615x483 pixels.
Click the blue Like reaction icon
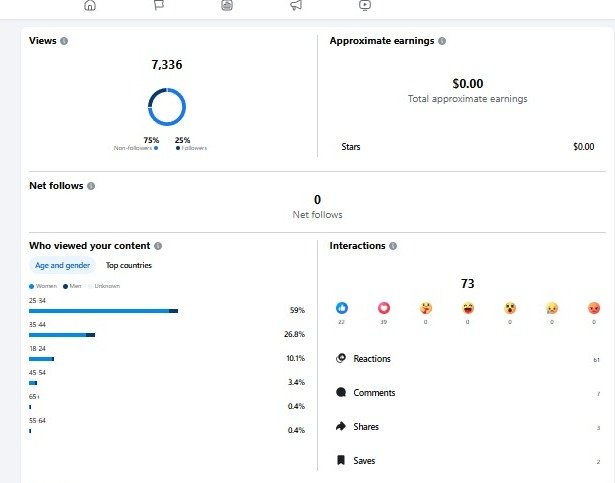342,307
